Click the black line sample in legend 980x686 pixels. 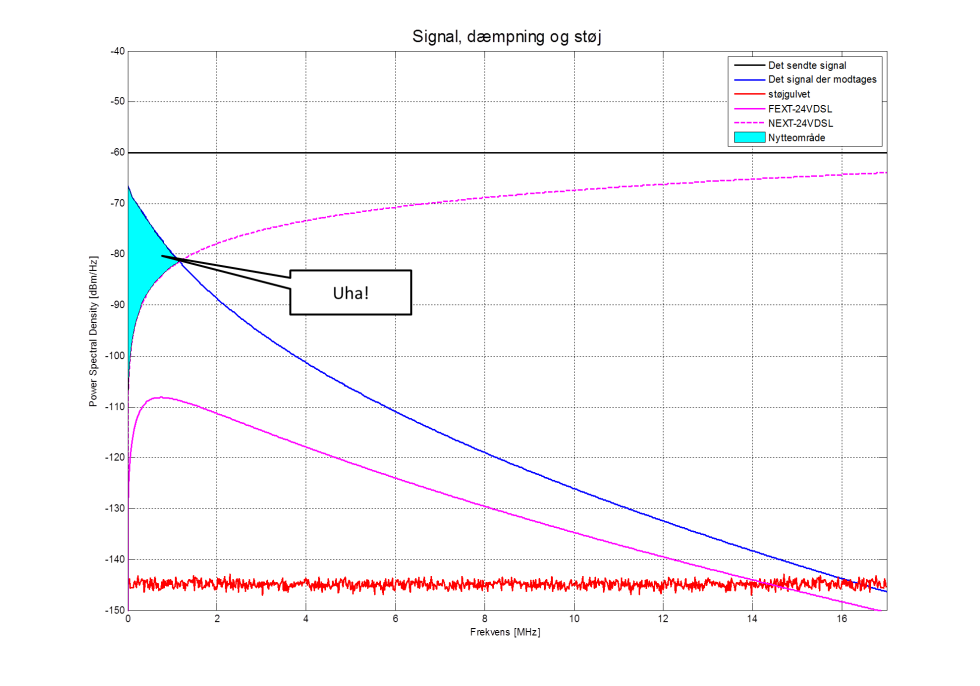pos(749,65)
